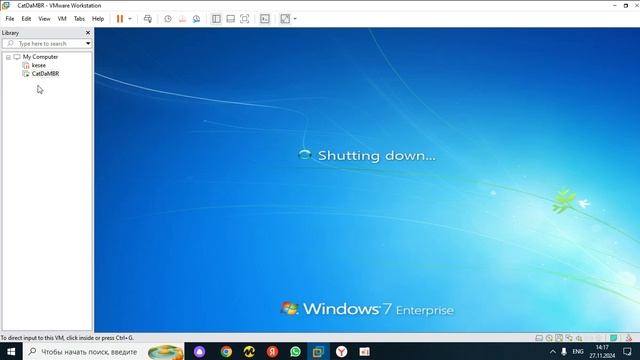Image resolution: width=640 pixels, height=360 pixels.
Task: Toggle the thumbnail bar view icon
Action: click(x=230, y=19)
